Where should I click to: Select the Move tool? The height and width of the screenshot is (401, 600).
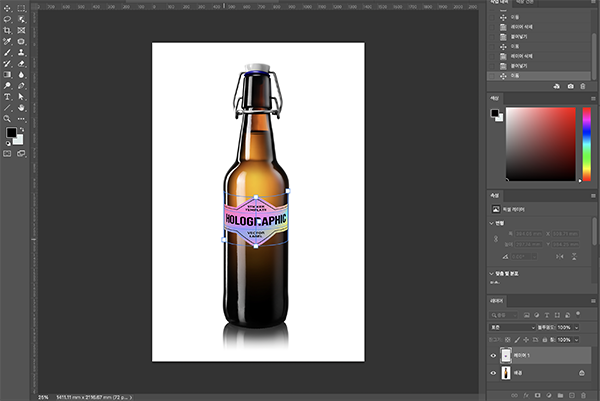[8, 6]
